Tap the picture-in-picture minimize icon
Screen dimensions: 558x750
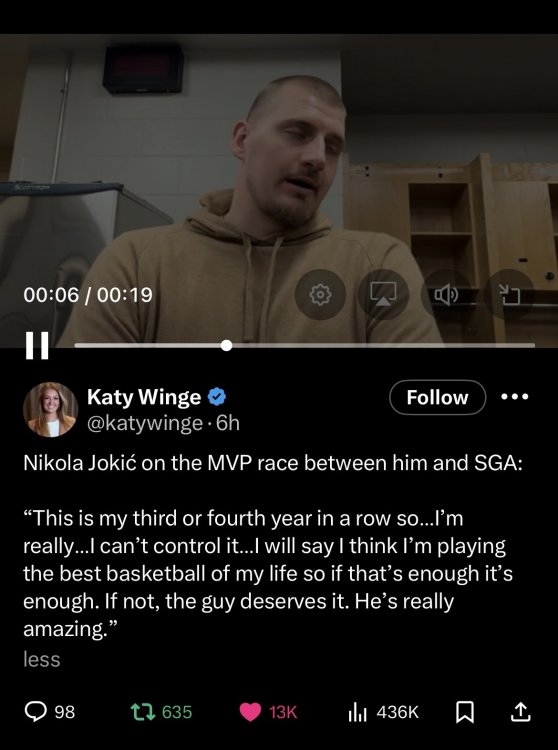(509, 294)
